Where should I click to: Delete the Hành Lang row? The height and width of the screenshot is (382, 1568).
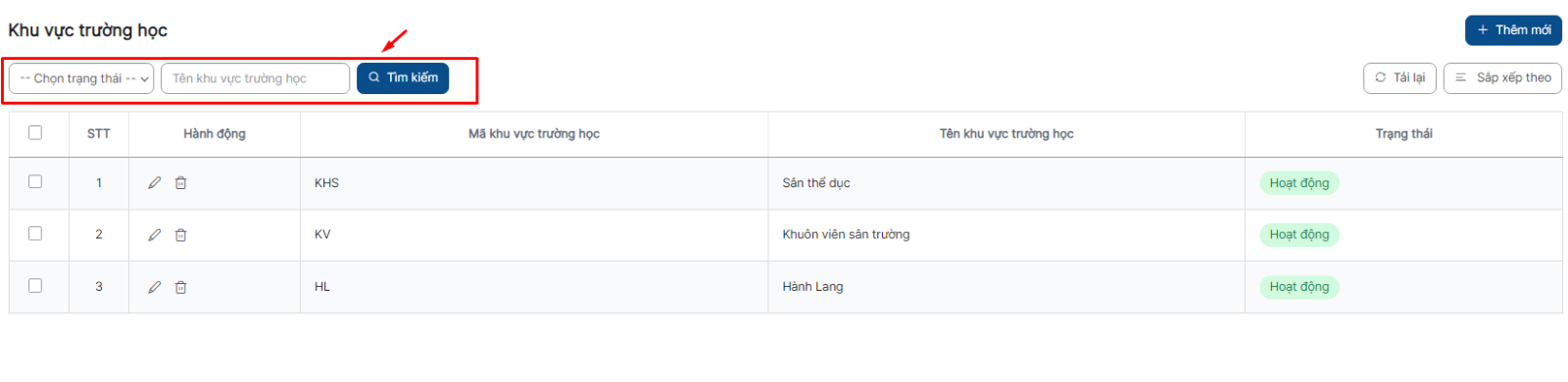[x=181, y=287]
